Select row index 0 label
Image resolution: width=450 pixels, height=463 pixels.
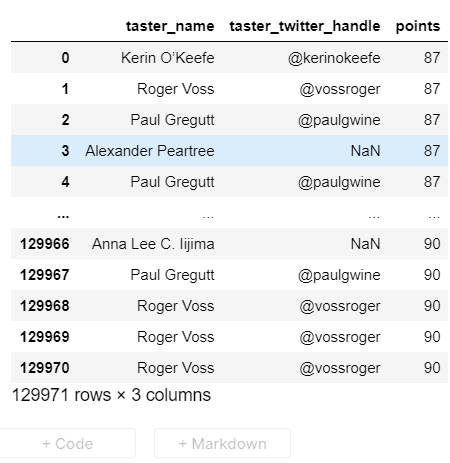pyautogui.click(x=65, y=58)
